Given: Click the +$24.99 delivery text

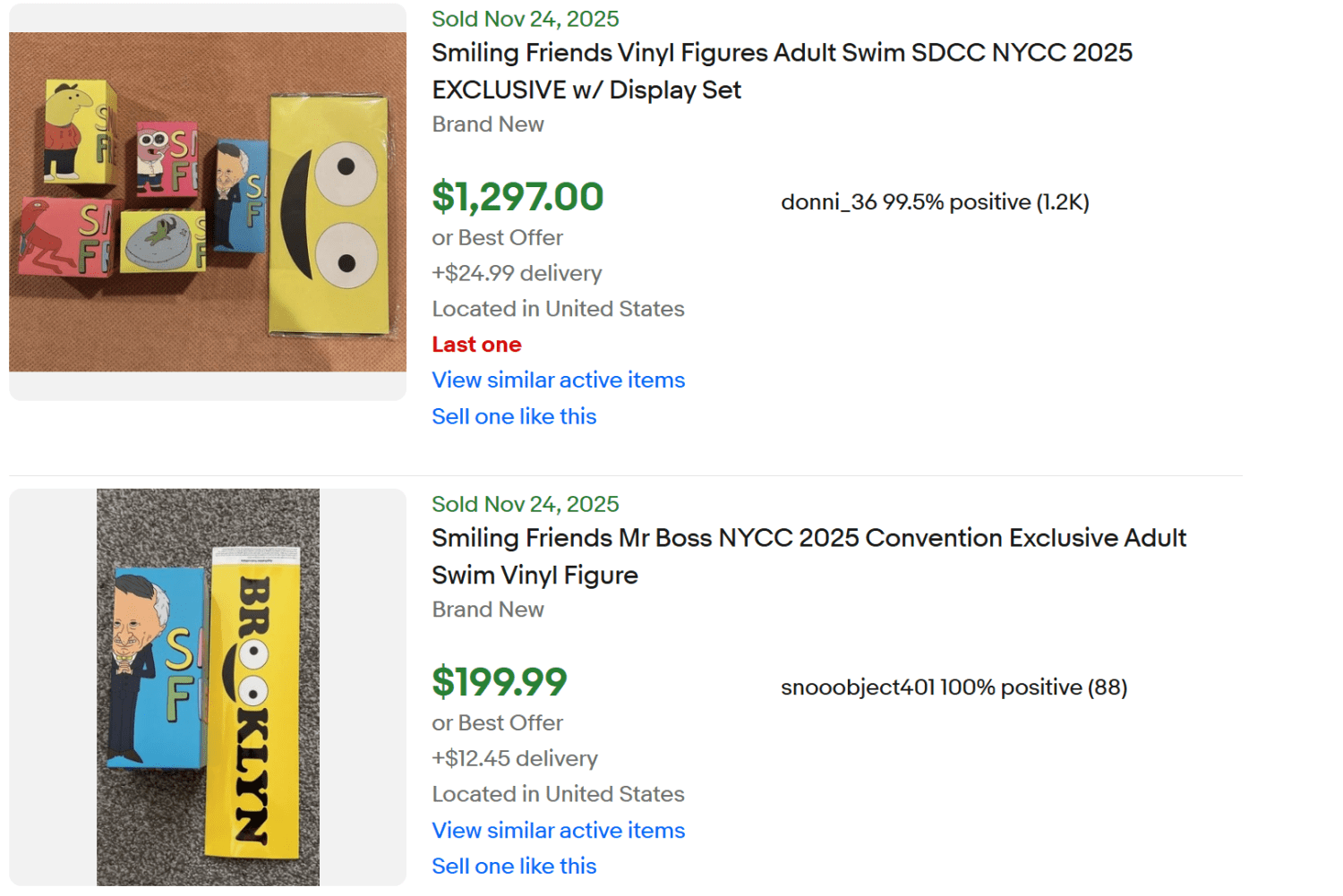Looking at the screenshot, I should [517, 273].
